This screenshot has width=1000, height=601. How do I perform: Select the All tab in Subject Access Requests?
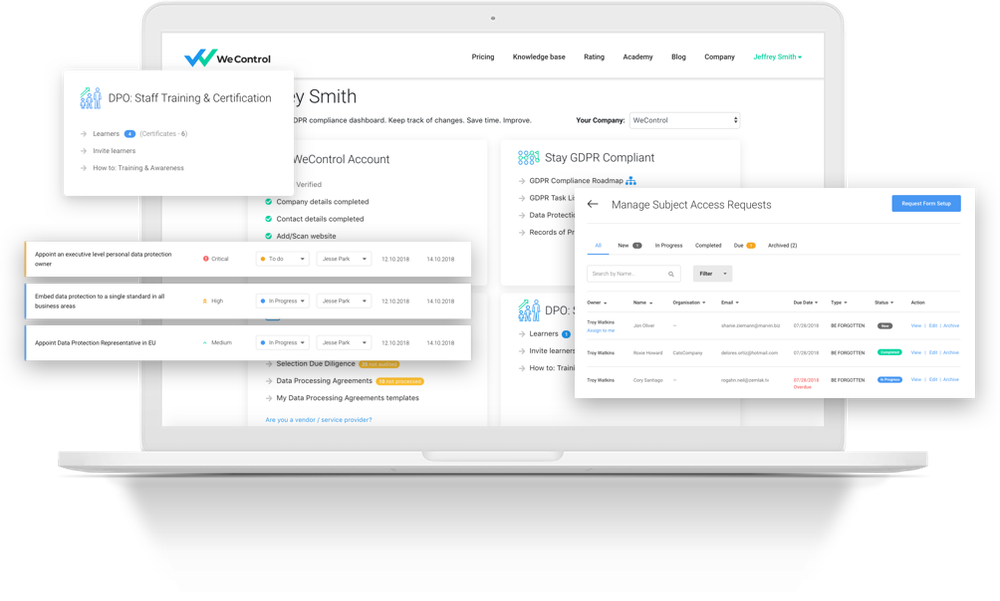point(598,246)
